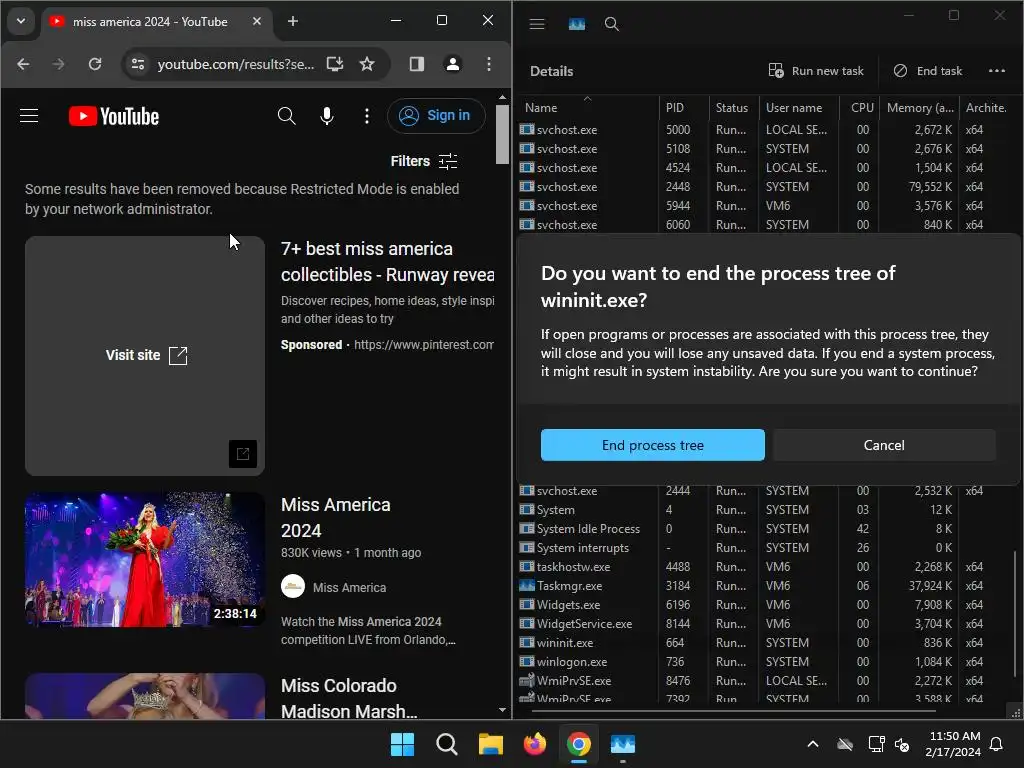Open YouTube search icon
The height and width of the screenshot is (768, 1024).
point(286,116)
